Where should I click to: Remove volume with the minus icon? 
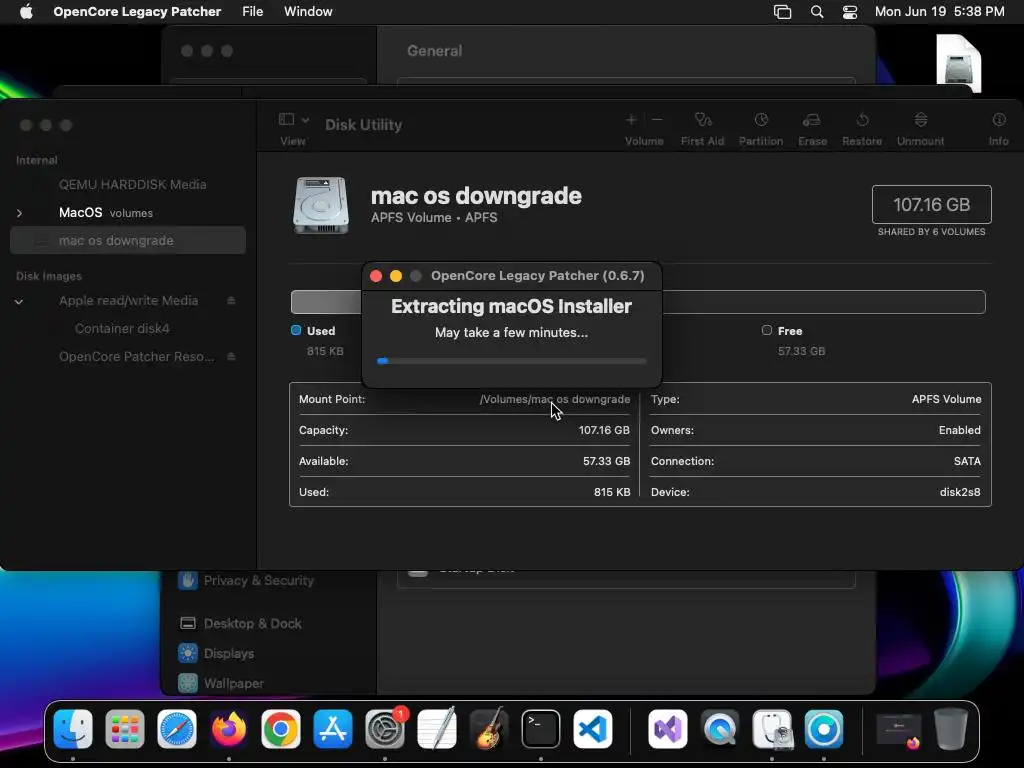pos(657,120)
